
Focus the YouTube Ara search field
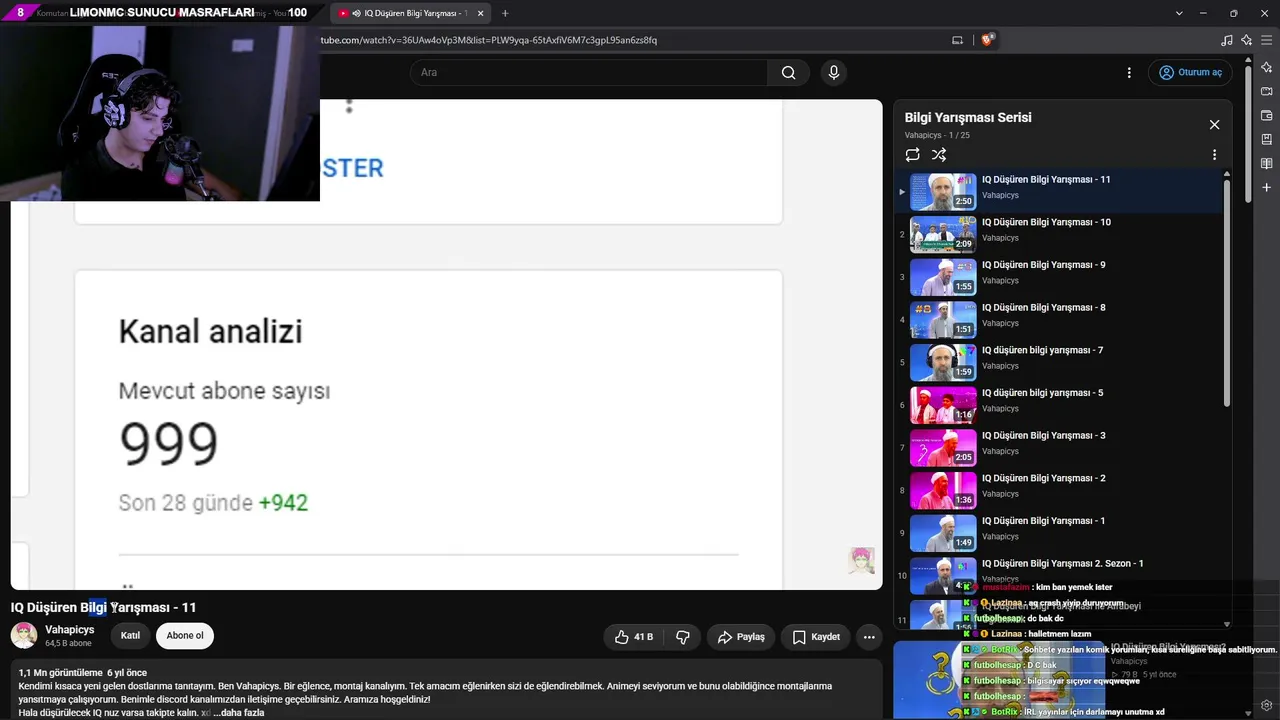click(588, 72)
